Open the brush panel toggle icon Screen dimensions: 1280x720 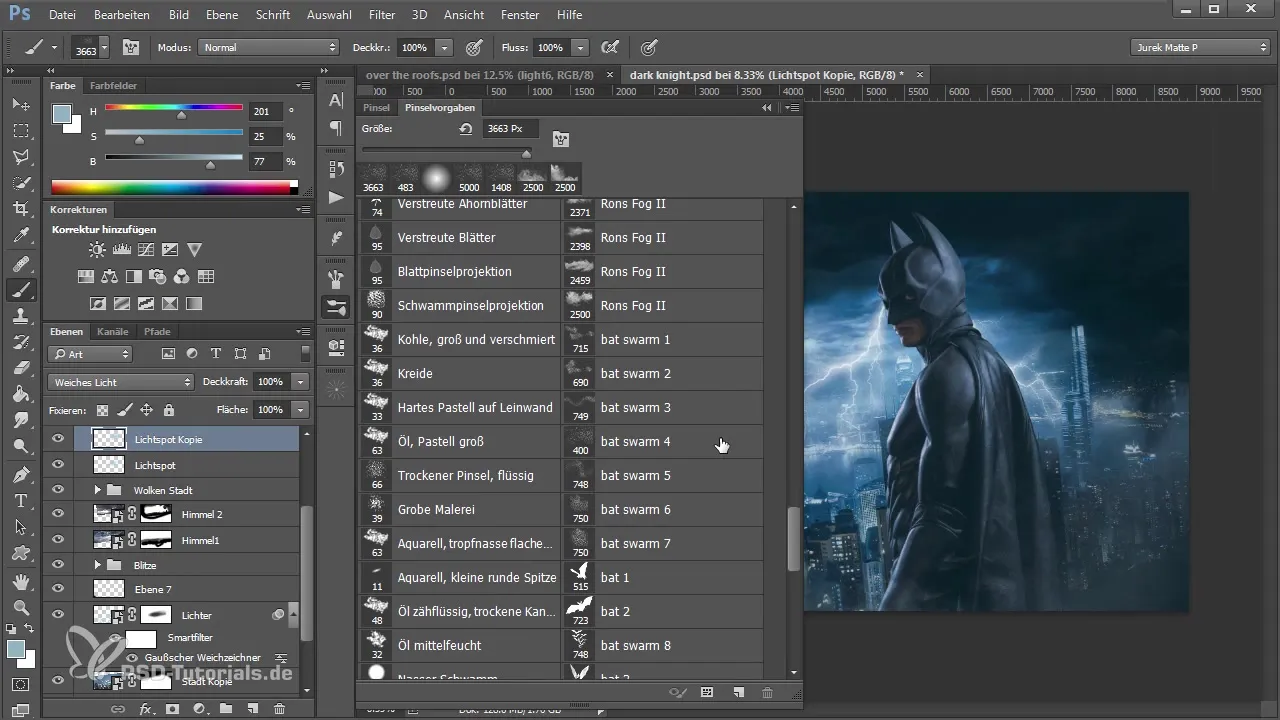pos(130,47)
